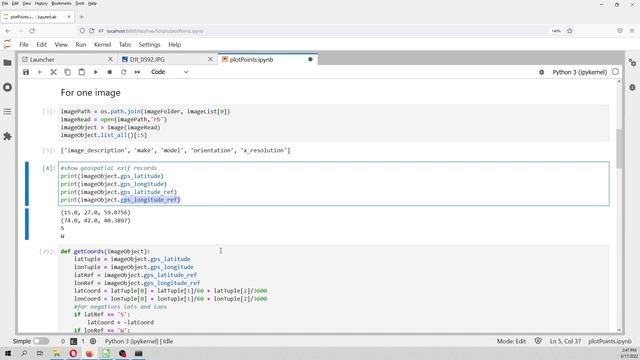Viewport: 640px width, 360px height.
Task: Click scrollbar down arrow in notebook
Action: 619,330
